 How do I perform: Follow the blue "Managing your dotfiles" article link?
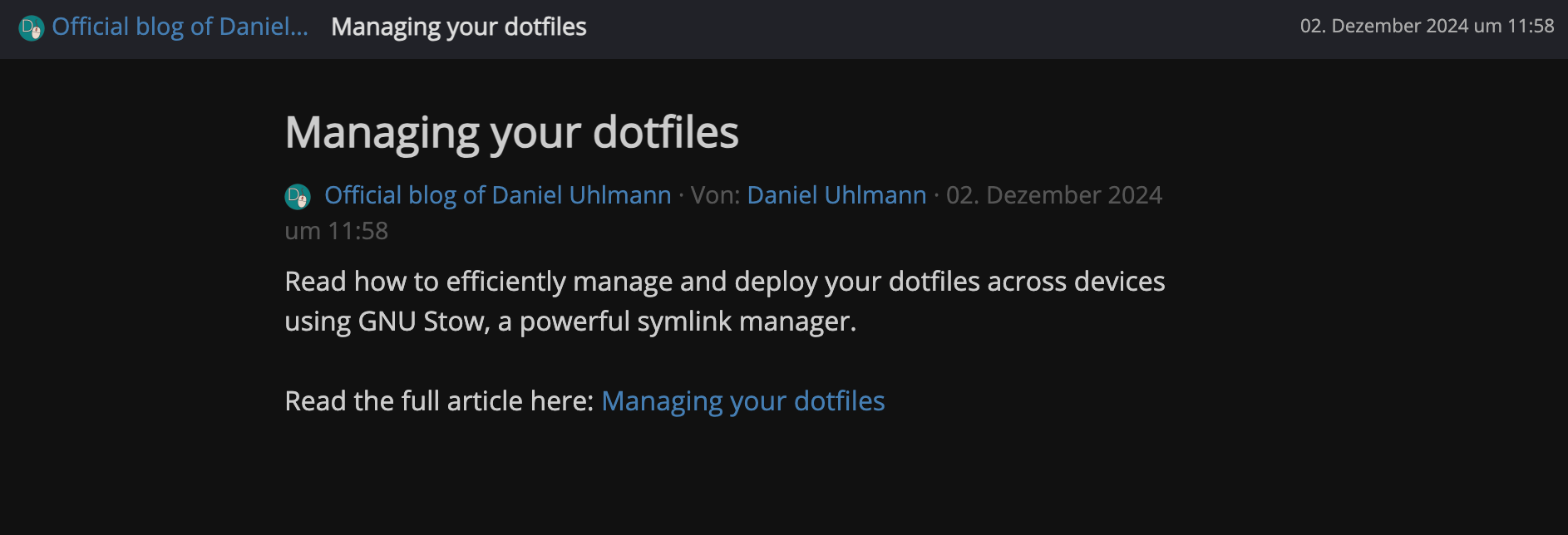pyautogui.click(x=742, y=401)
